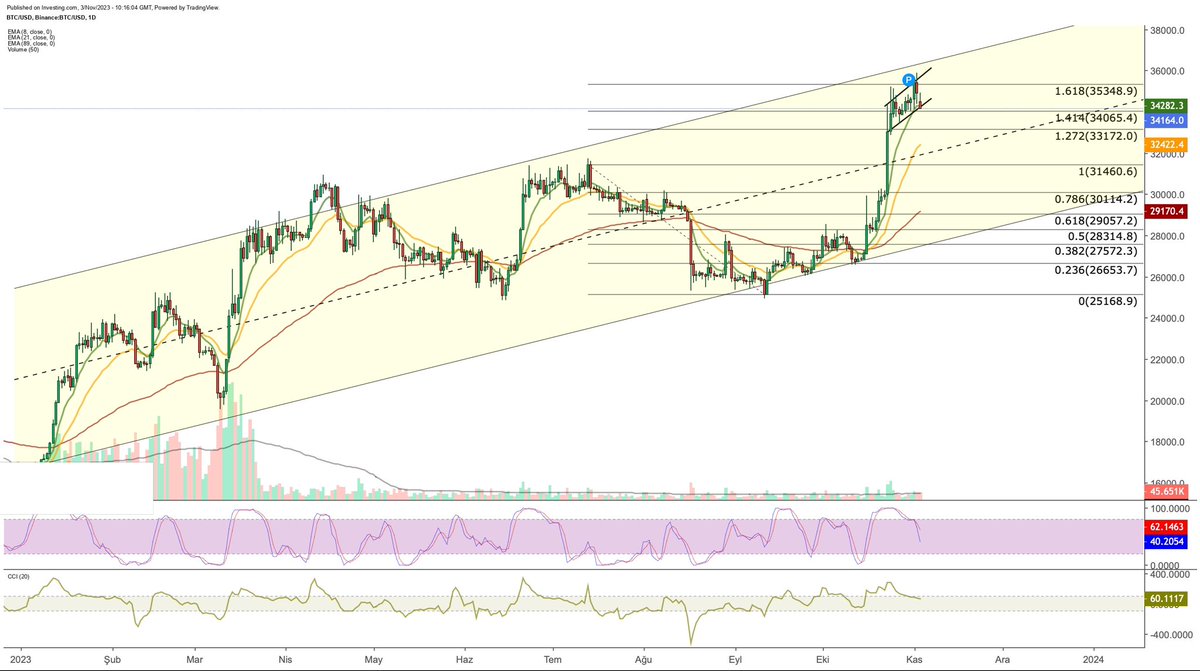Click the orange 32422.4 EMA price tag
Screen dimensions: 1200x671
[1168, 145]
